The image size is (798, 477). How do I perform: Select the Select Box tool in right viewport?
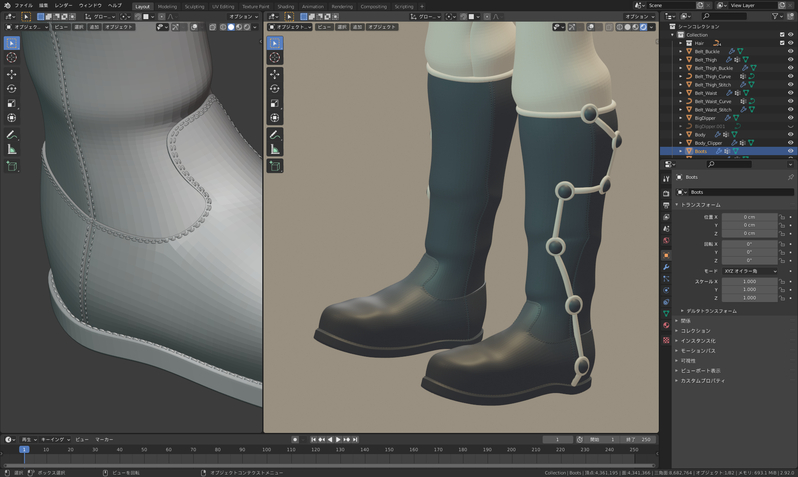(x=275, y=43)
